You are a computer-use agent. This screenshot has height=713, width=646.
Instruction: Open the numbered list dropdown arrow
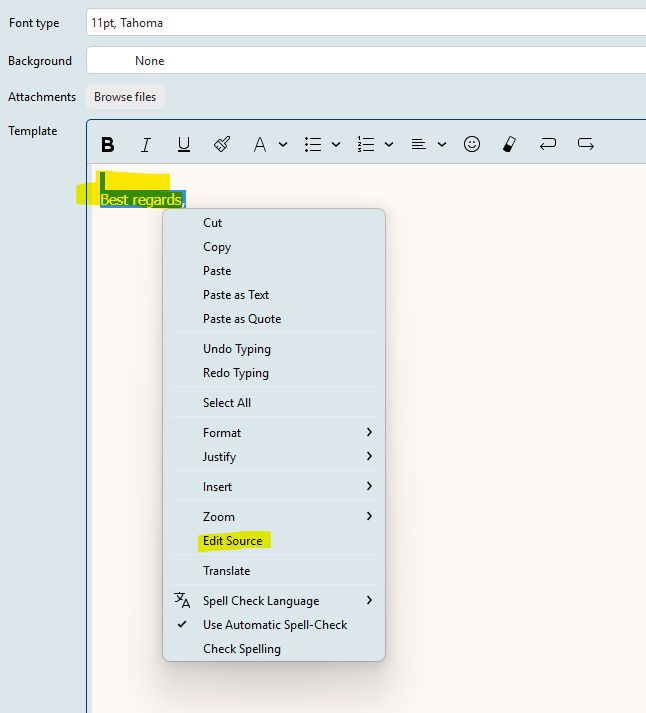tap(389, 145)
